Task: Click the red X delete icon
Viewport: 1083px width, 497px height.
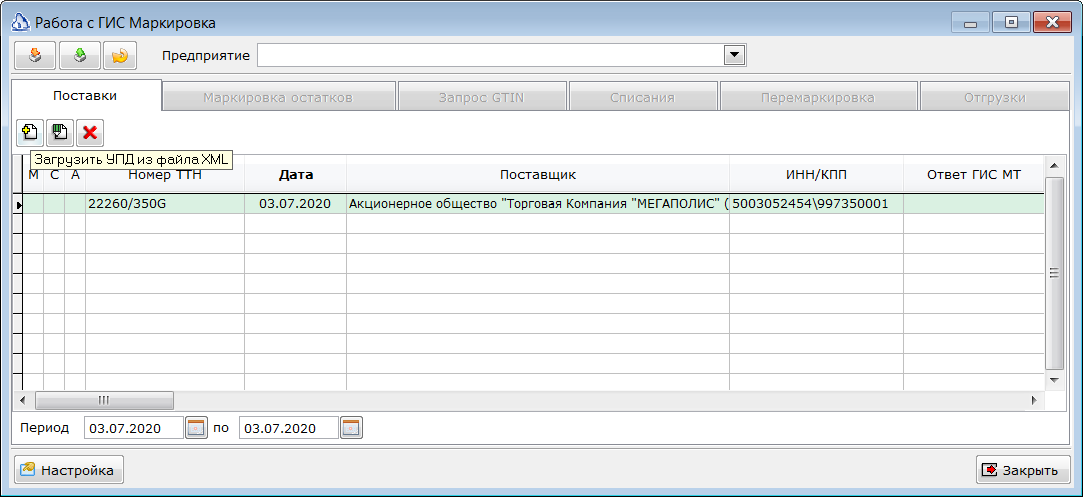Action: click(90, 132)
